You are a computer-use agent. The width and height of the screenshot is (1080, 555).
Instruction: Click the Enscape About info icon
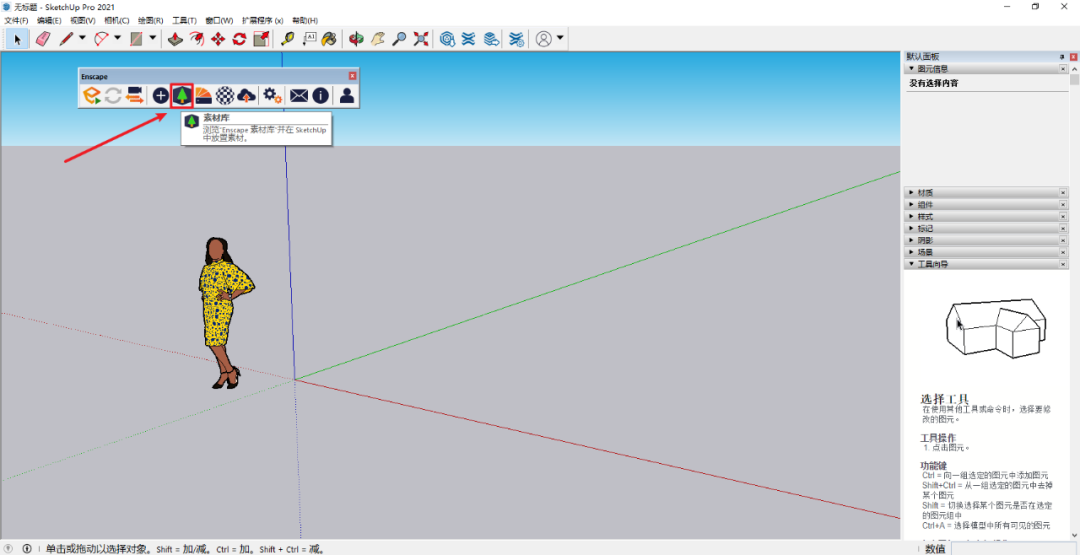(x=320, y=96)
